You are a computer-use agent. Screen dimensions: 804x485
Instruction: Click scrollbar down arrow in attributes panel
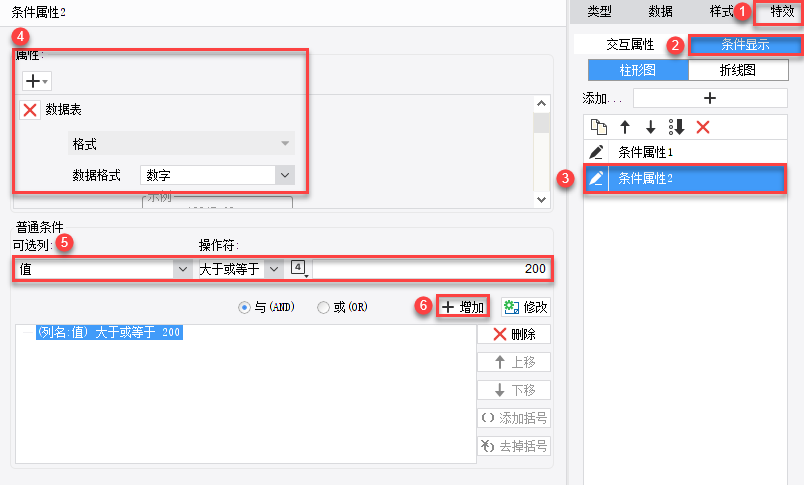coord(541,199)
